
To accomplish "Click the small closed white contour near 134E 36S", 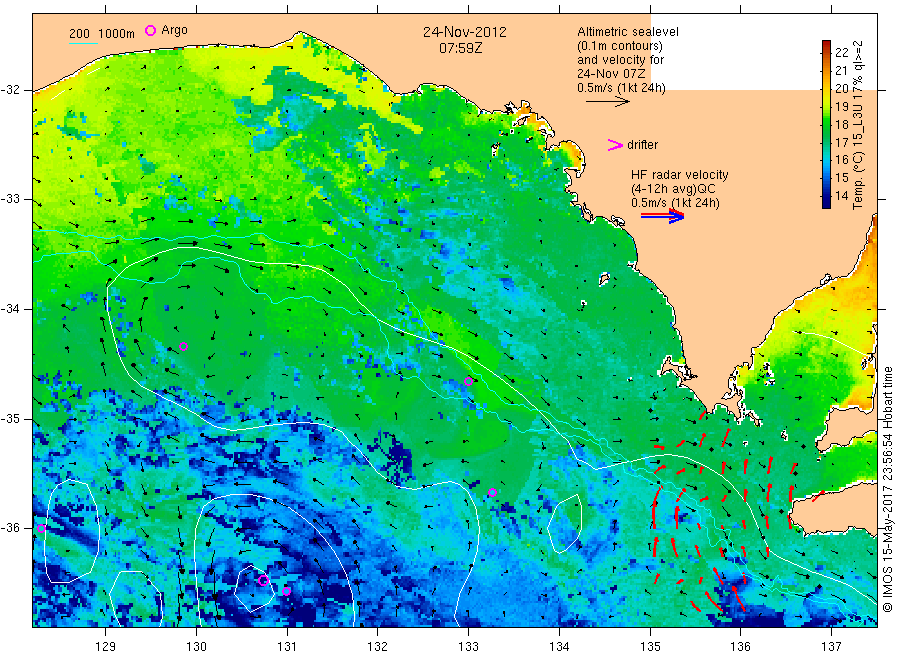I will (565, 523).
